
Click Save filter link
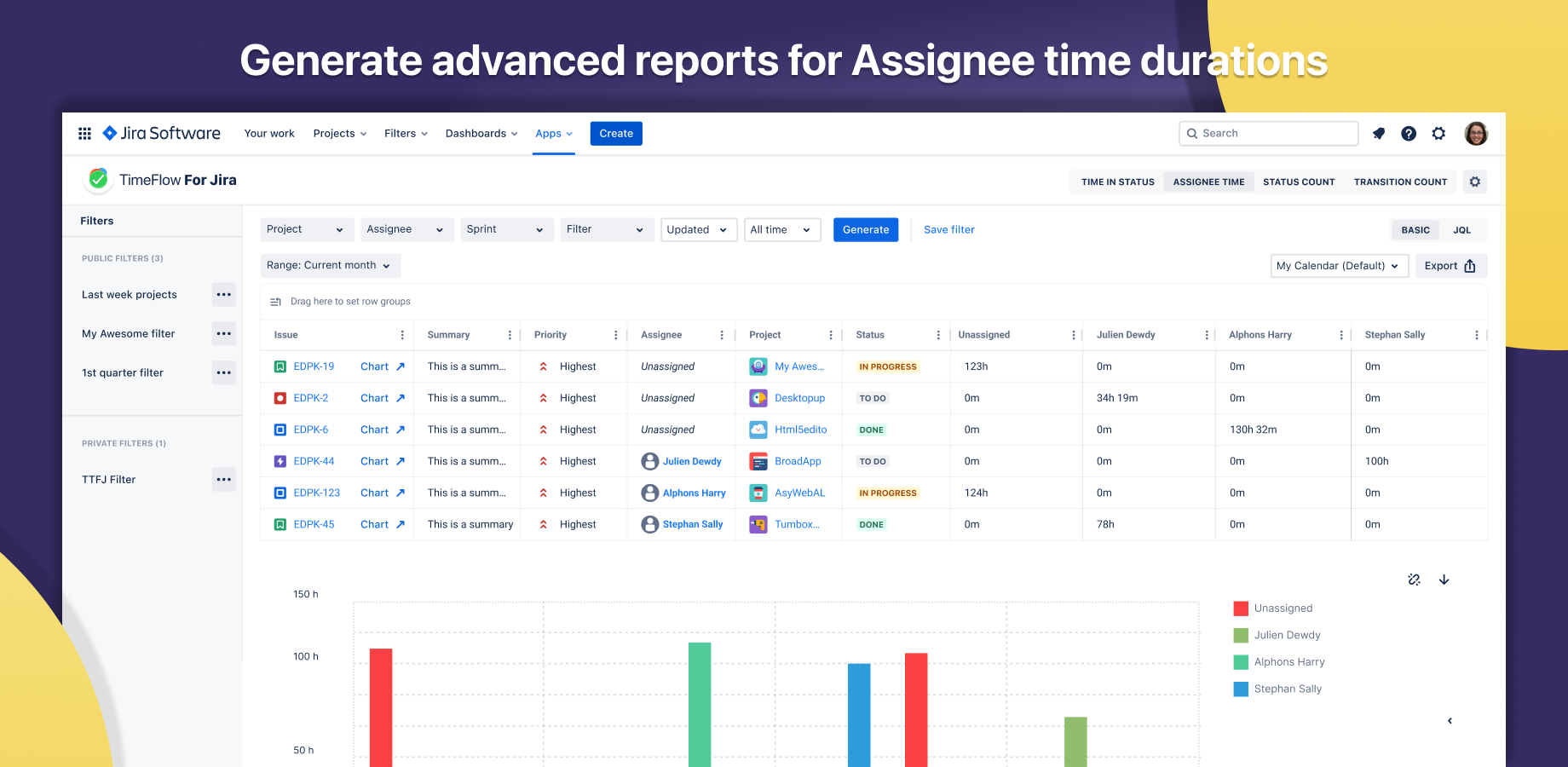[x=949, y=230]
